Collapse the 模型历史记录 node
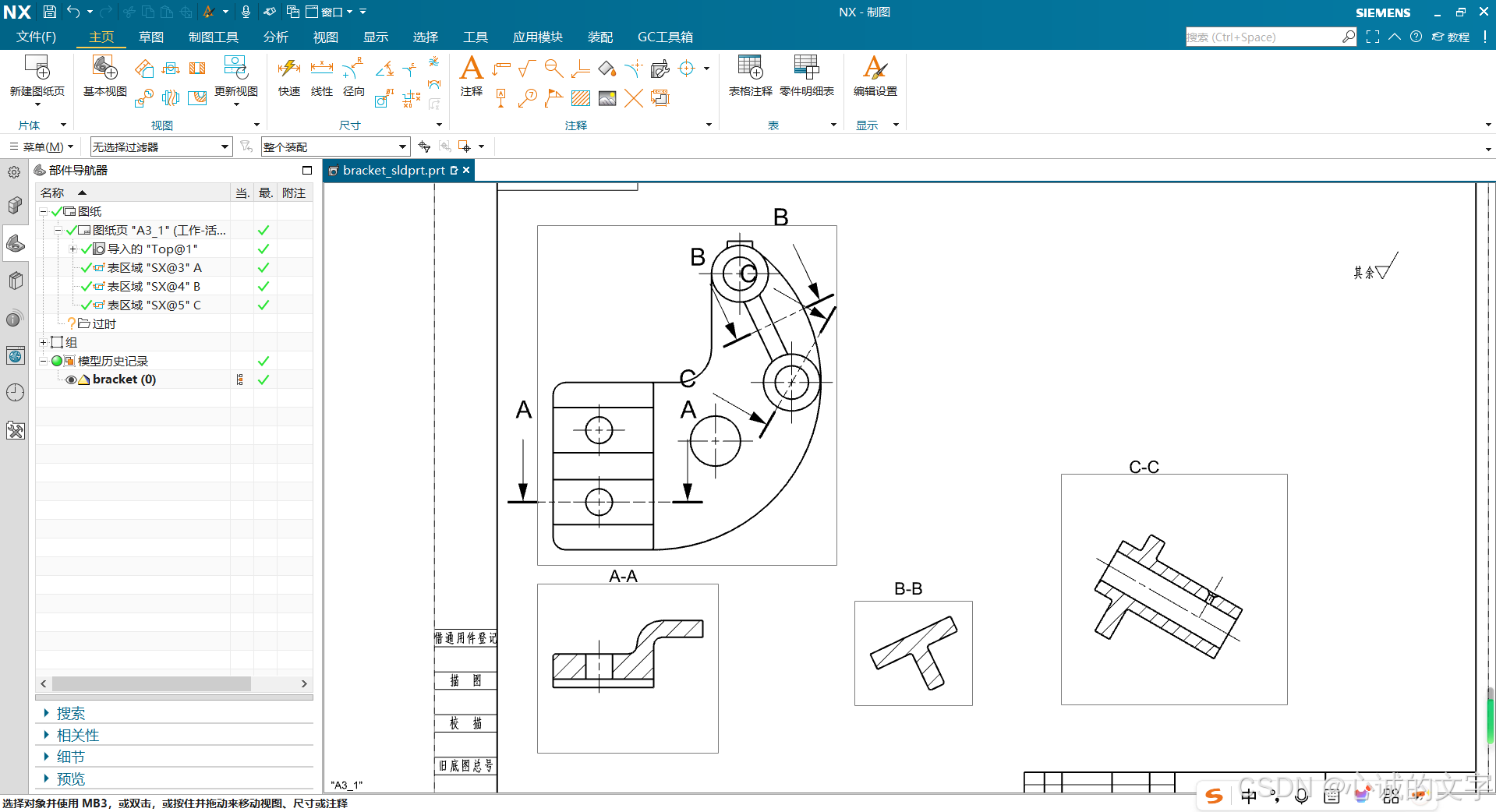Image resolution: width=1496 pixels, height=812 pixels. click(44, 361)
